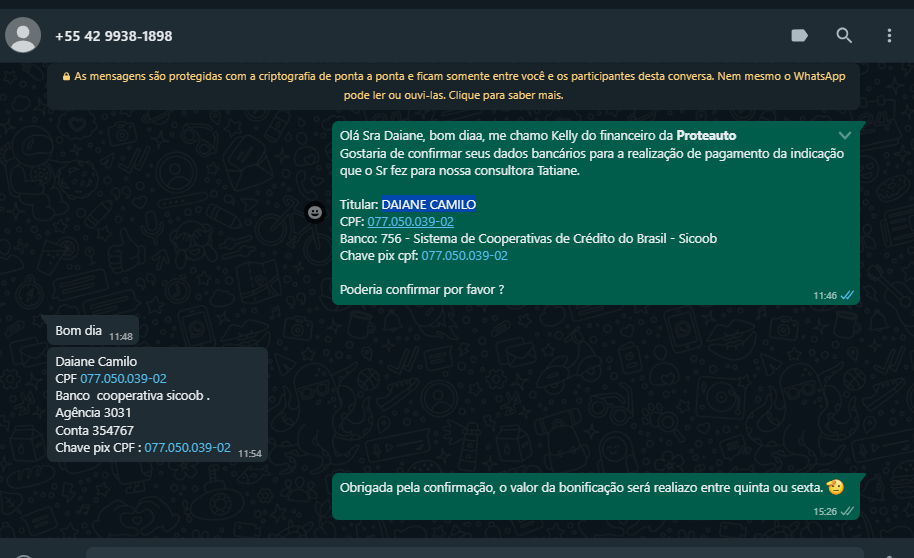Click contact number +55 42 9938-1898
The width and height of the screenshot is (914, 558).
[x=114, y=36]
